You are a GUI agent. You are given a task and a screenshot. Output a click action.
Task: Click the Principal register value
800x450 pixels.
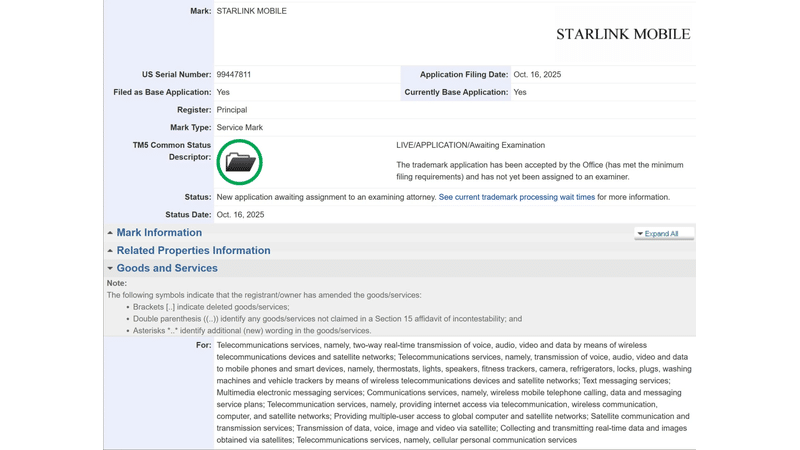pos(232,110)
